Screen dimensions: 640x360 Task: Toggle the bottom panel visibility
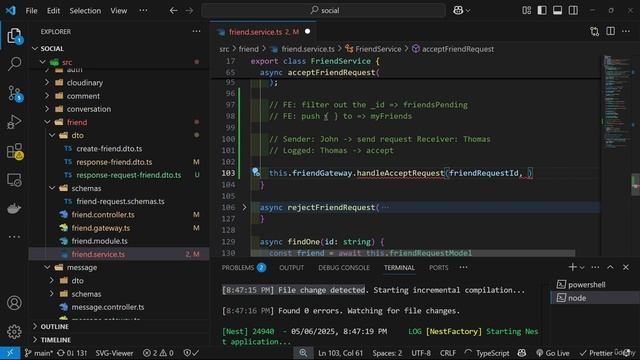pyautogui.click(x=558, y=11)
